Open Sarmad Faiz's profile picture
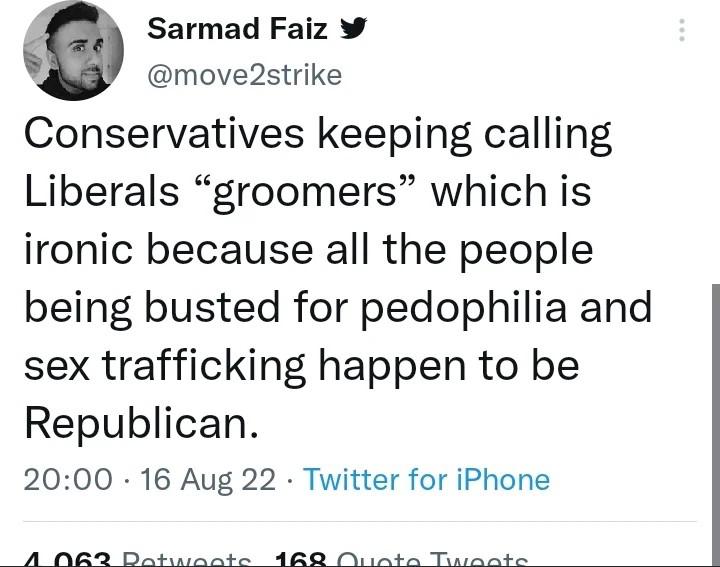This screenshot has height=567, width=720. pyautogui.click(x=72, y=51)
